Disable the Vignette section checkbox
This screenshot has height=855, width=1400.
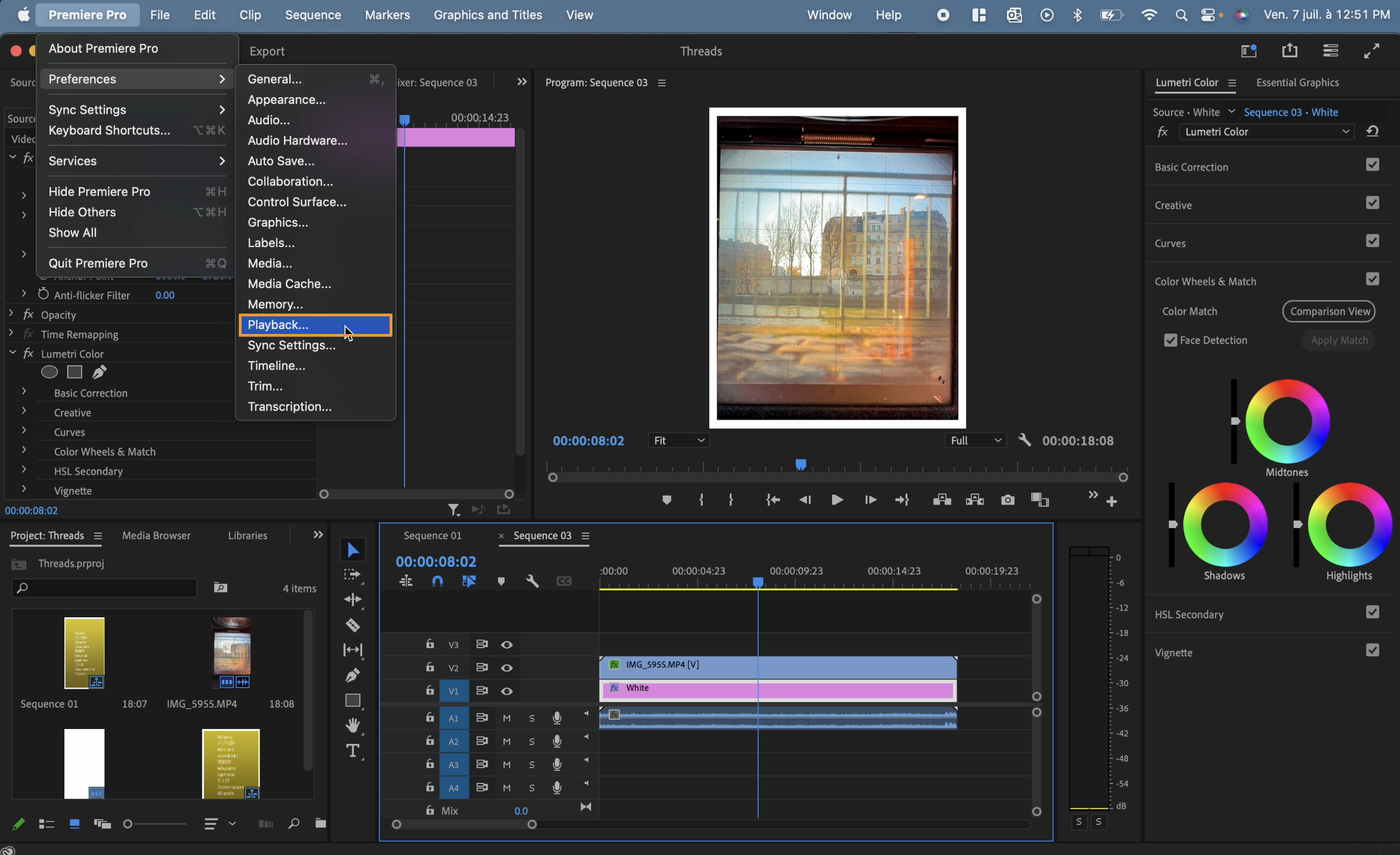(1372, 650)
